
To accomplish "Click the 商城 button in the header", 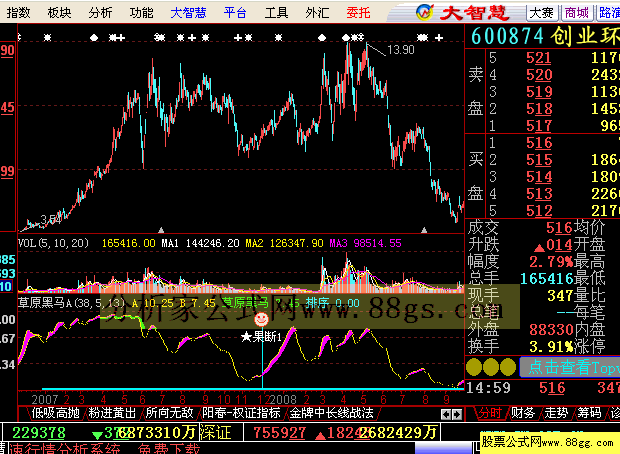I will 577,13.
